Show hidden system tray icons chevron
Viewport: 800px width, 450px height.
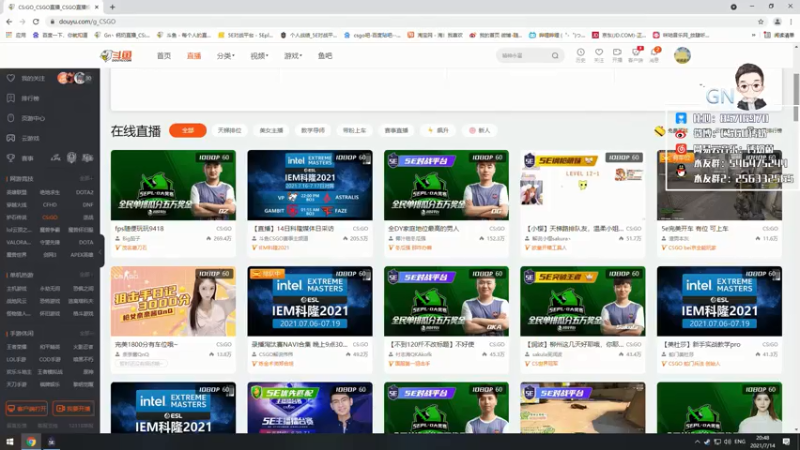(697, 442)
